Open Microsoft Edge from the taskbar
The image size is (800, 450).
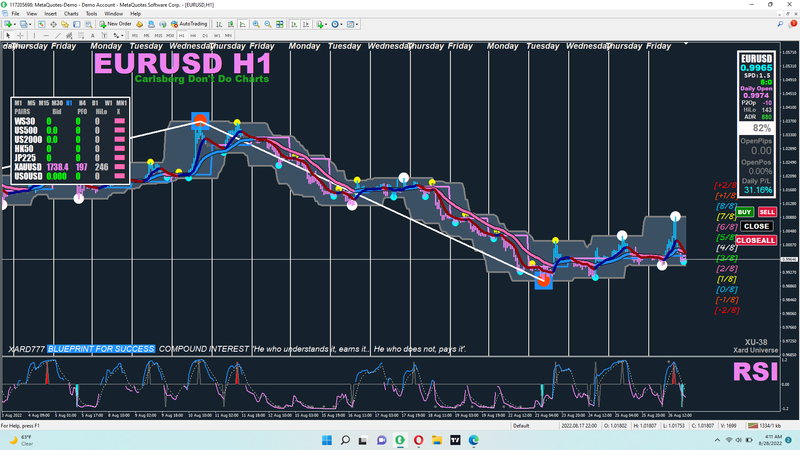473,440
